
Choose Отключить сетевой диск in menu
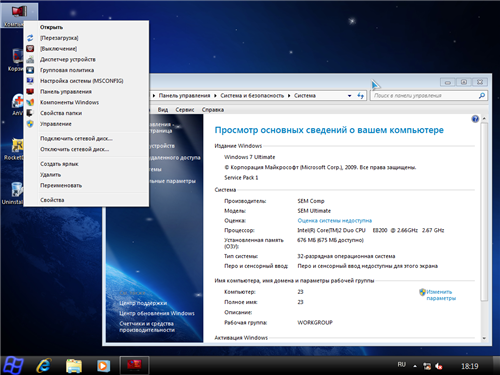click(74, 149)
